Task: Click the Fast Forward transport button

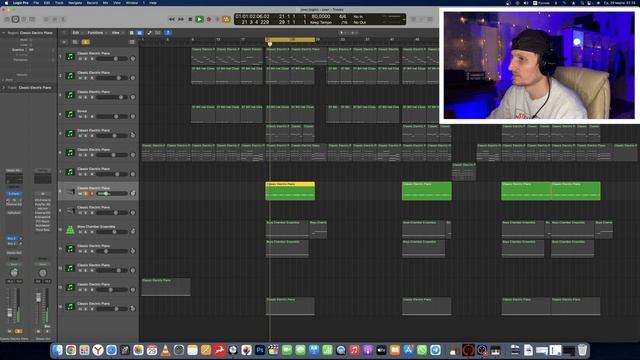Action: [181, 19]
